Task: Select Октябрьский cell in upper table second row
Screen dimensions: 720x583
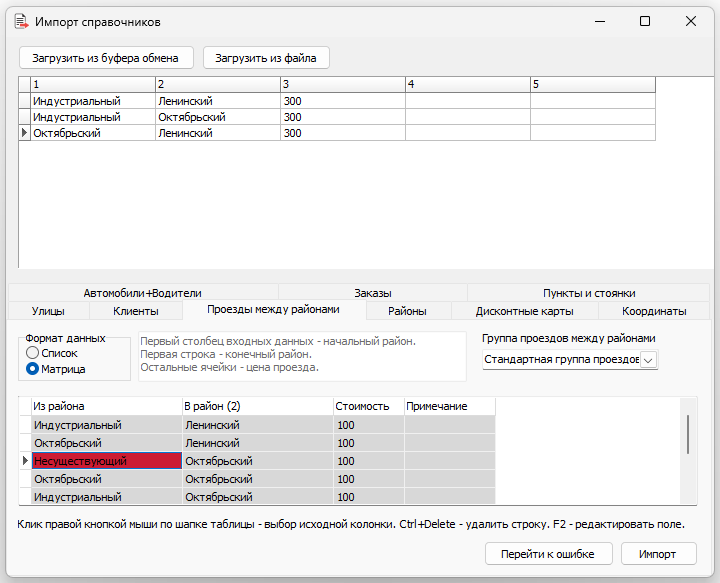Action: point(218,117)
